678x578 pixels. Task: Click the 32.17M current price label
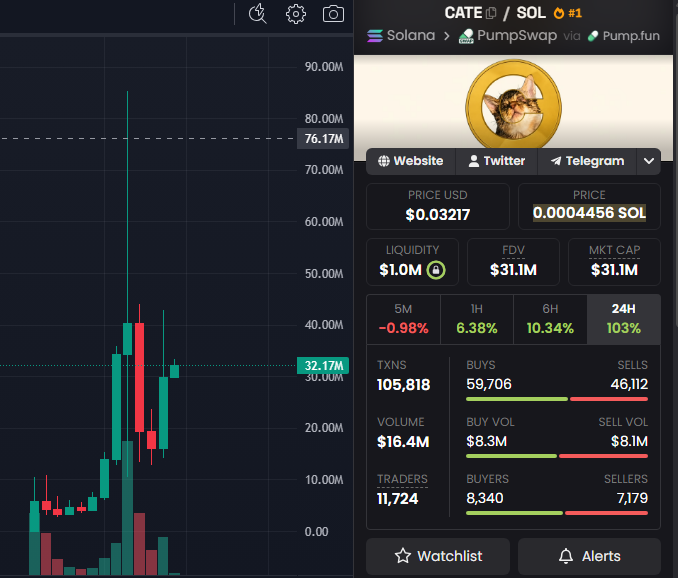[323, 366]
